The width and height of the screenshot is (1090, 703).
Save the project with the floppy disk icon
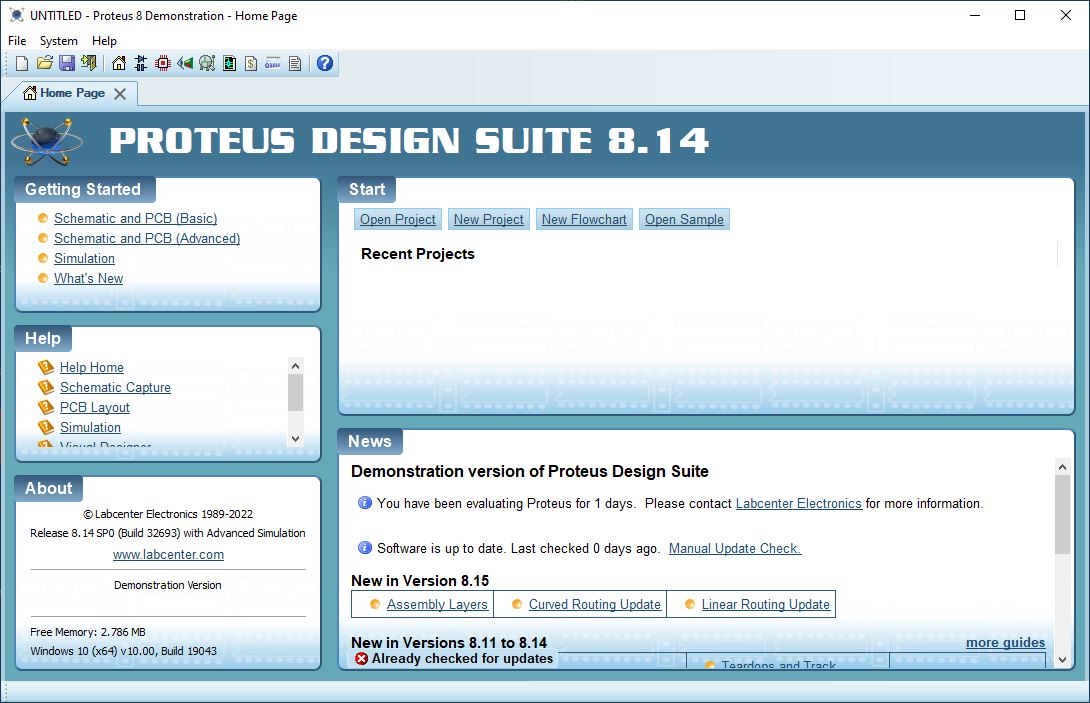67,64
